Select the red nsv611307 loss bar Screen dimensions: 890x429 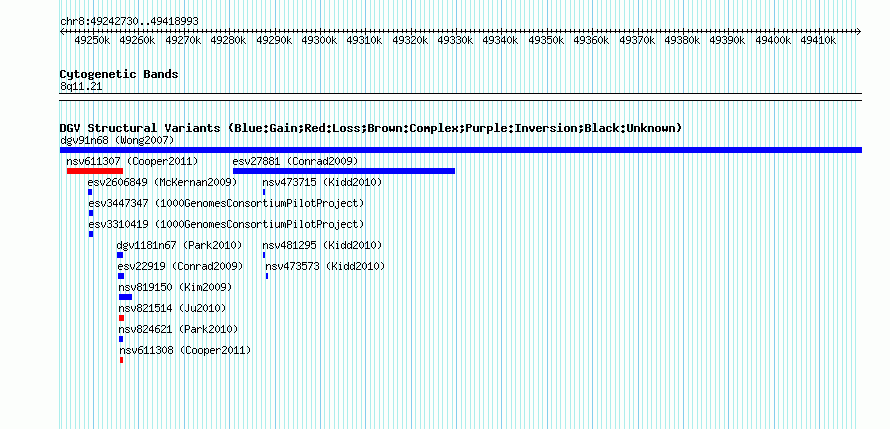95,171
